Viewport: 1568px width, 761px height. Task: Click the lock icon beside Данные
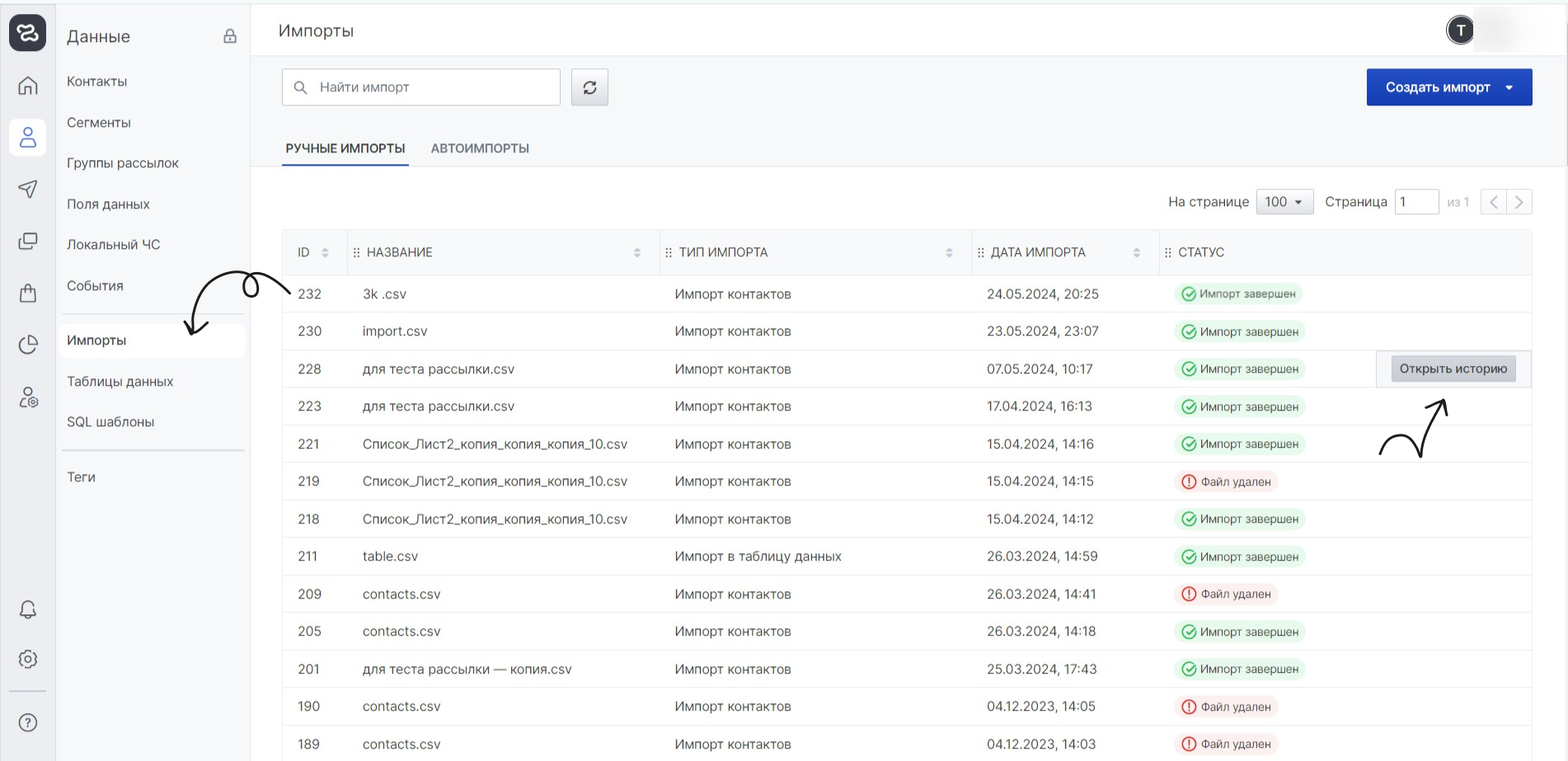(x=230, y=36)
